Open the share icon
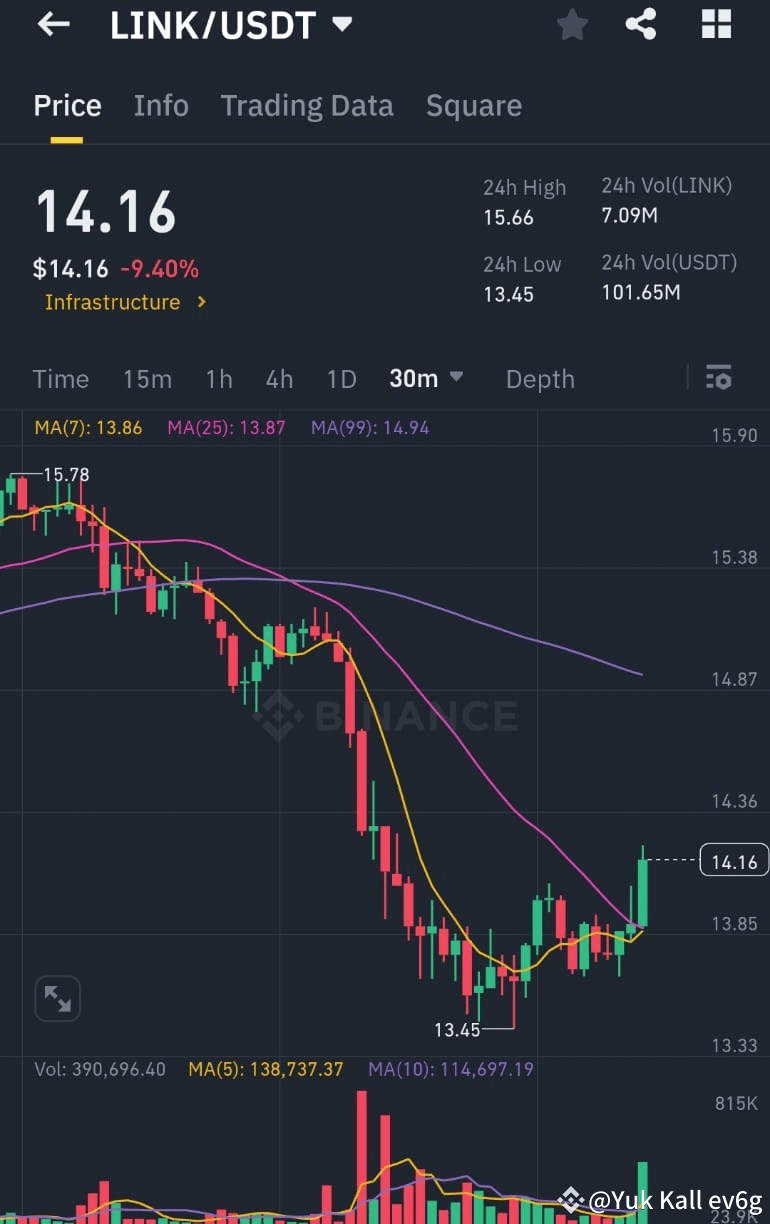This screenshot has height=1224, width=770. (640, 24)
